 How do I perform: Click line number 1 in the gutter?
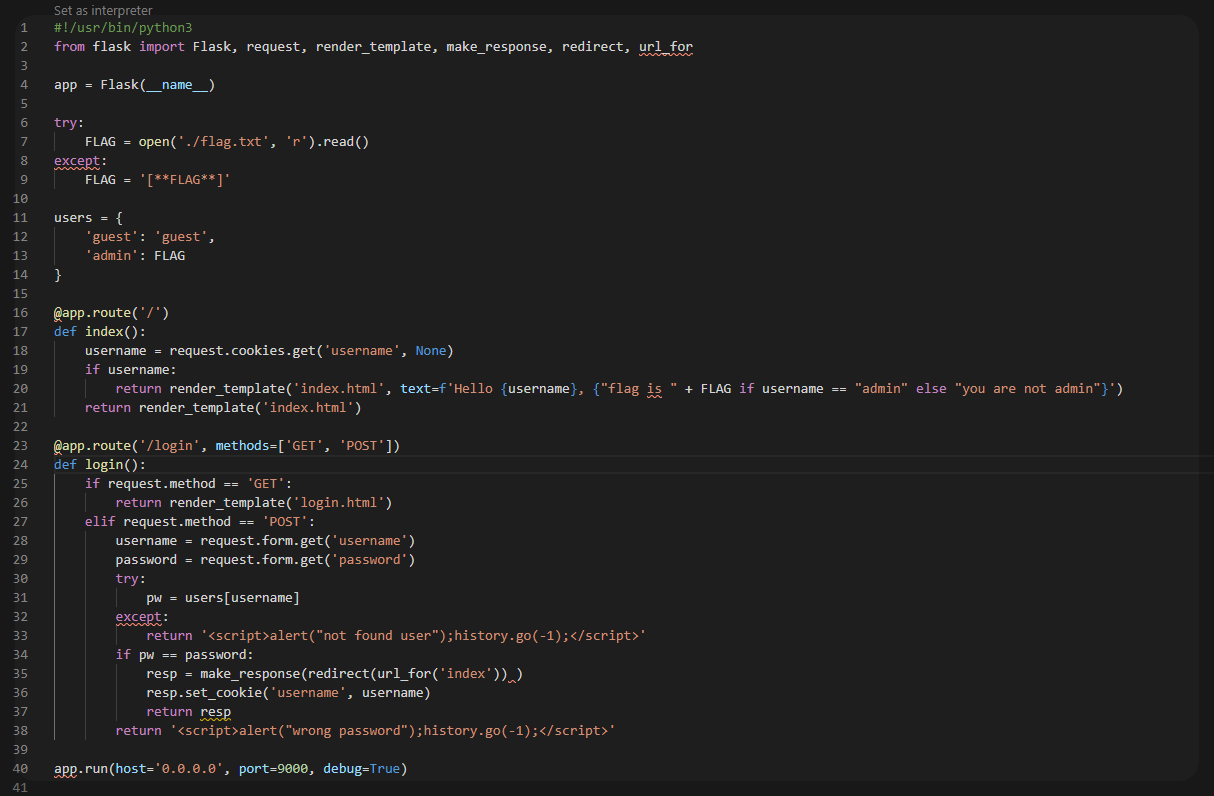23,28
